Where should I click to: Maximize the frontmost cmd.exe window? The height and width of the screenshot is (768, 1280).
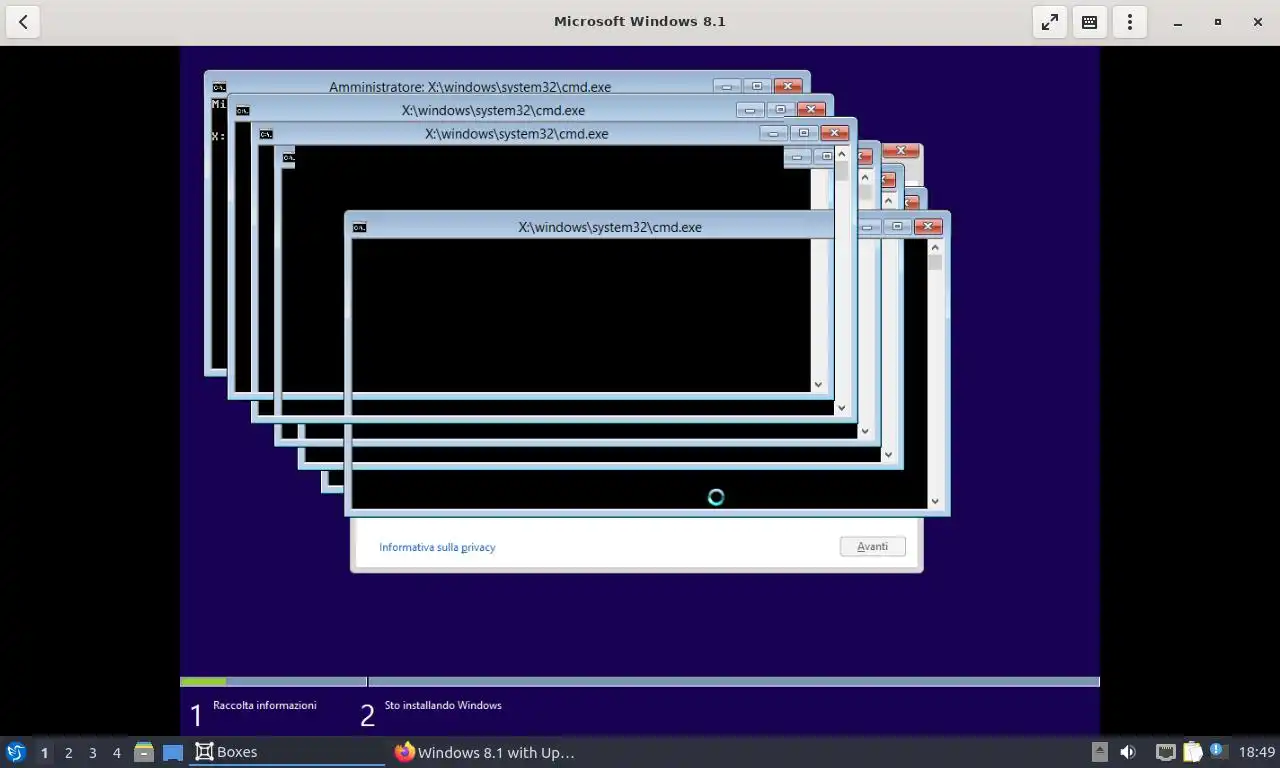(897, 226)
